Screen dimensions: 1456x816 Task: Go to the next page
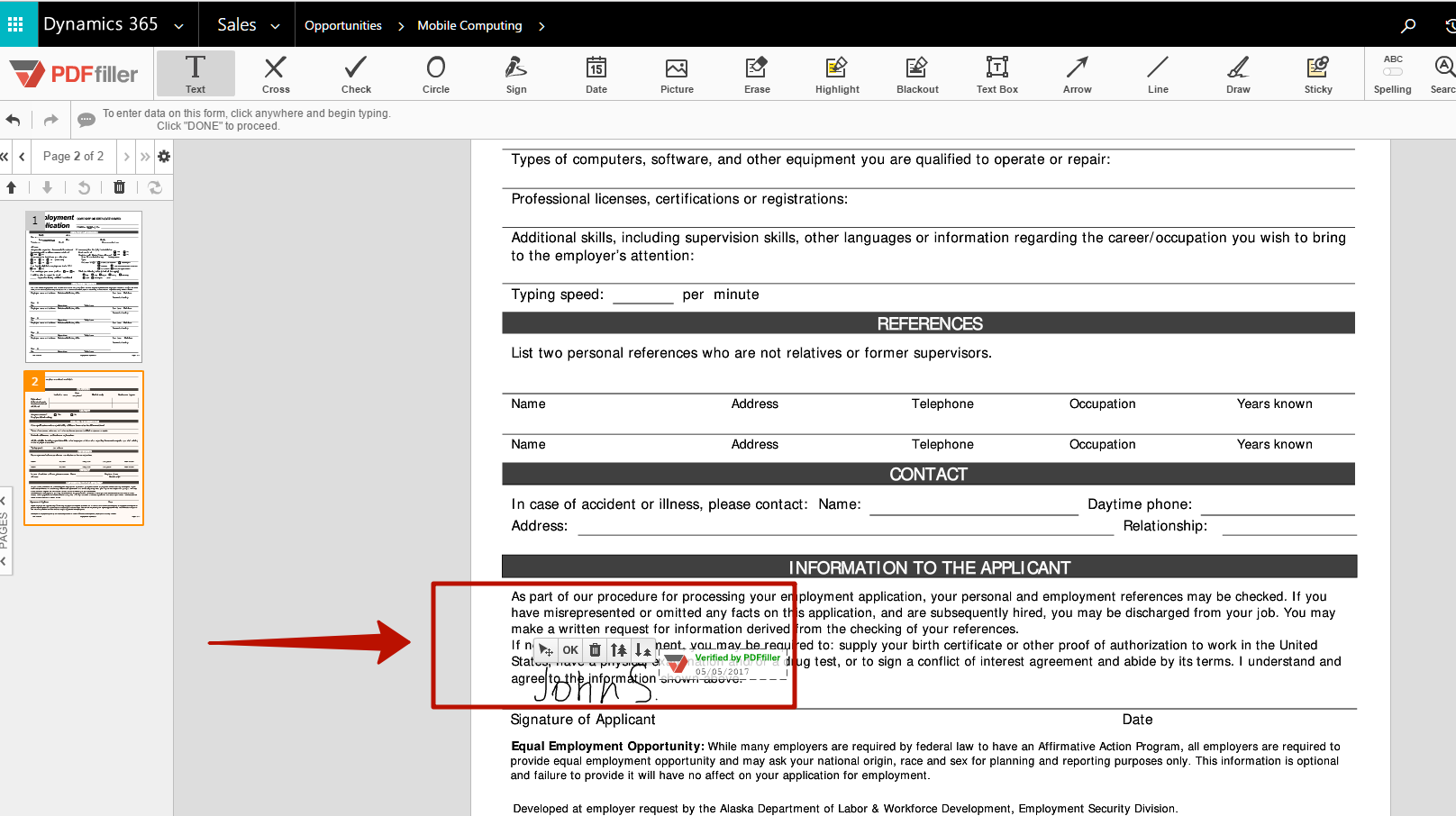126,156
